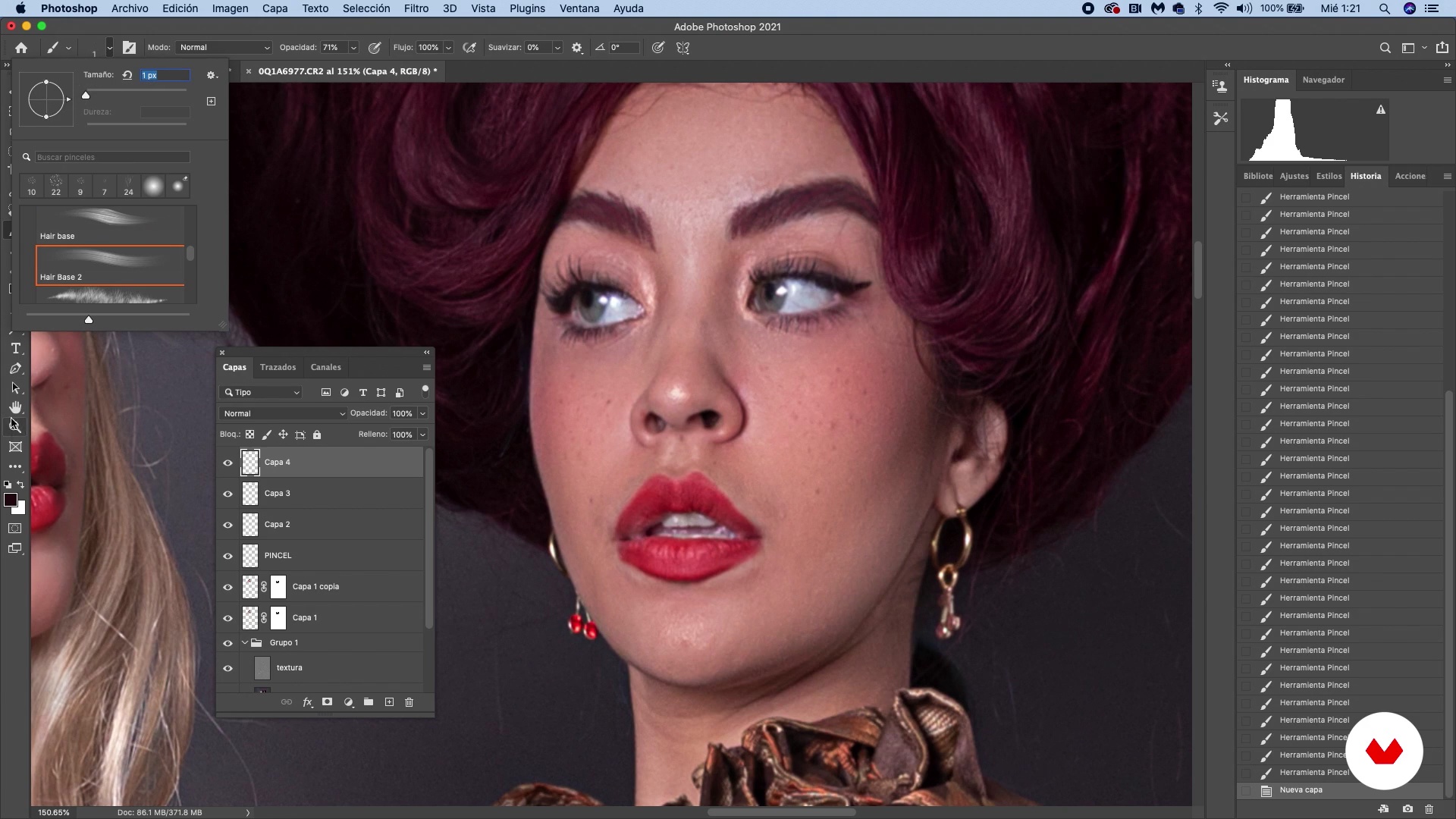
Task: Open macOS Spotlight search in menu bar
Action: (1384, 8)
